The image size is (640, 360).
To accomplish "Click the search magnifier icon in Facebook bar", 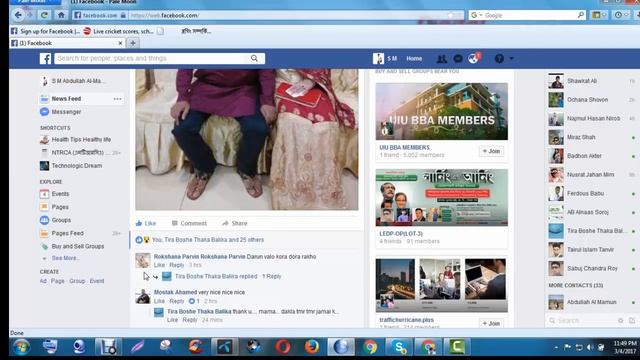I will click(x=254, y=58).
